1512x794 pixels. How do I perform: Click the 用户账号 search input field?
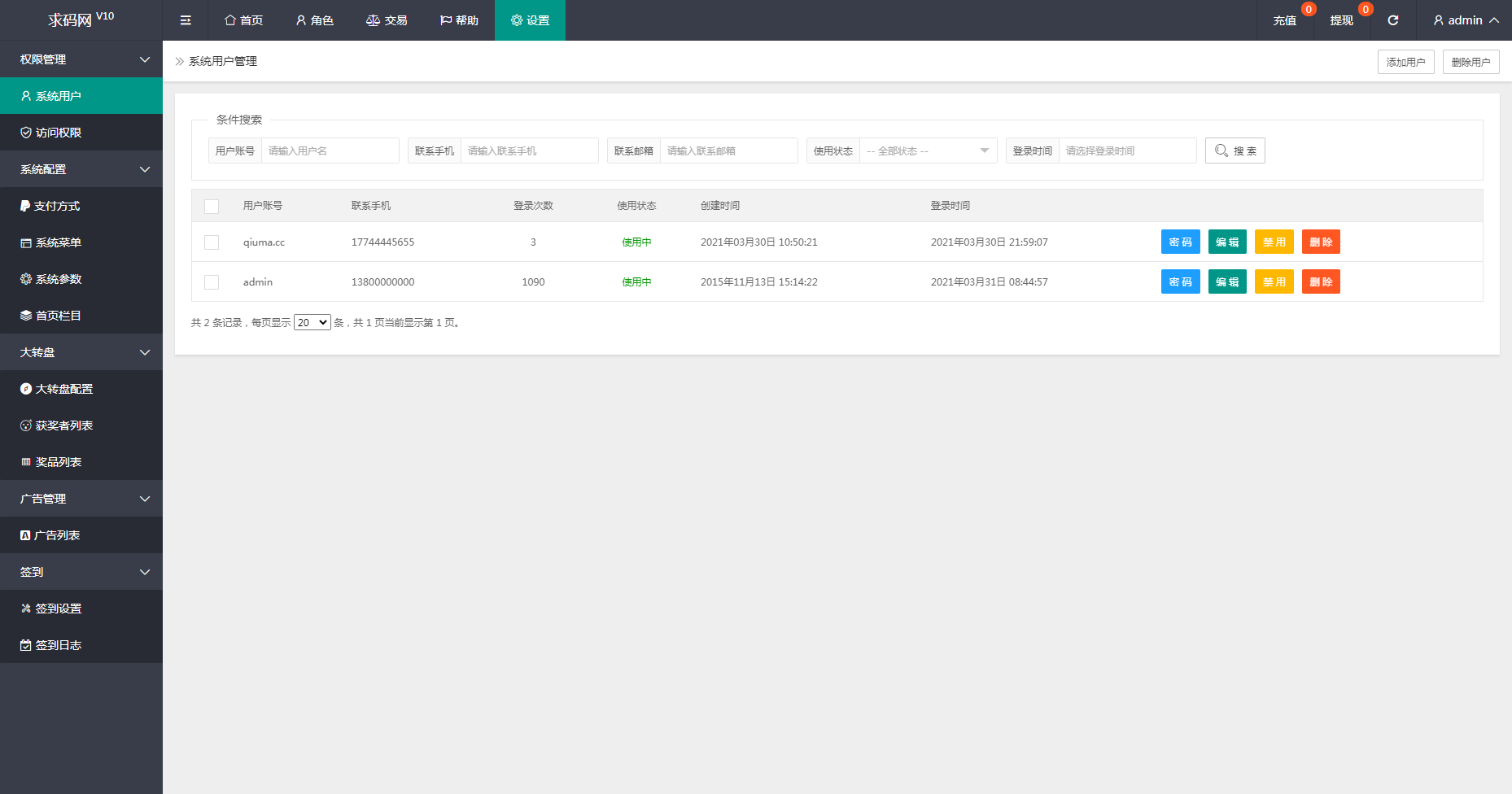click(x=330, y=151)
